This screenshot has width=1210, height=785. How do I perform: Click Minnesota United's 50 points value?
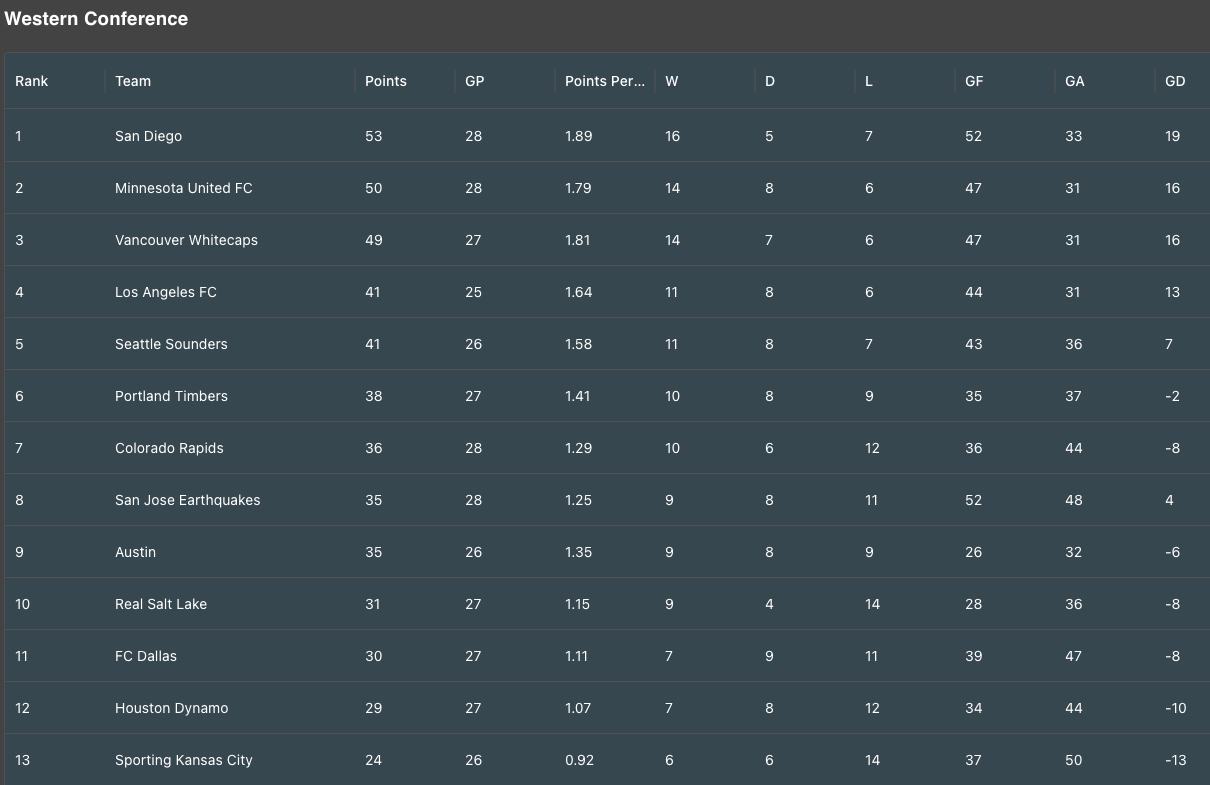pyautogui.click(x=374, y=188)
